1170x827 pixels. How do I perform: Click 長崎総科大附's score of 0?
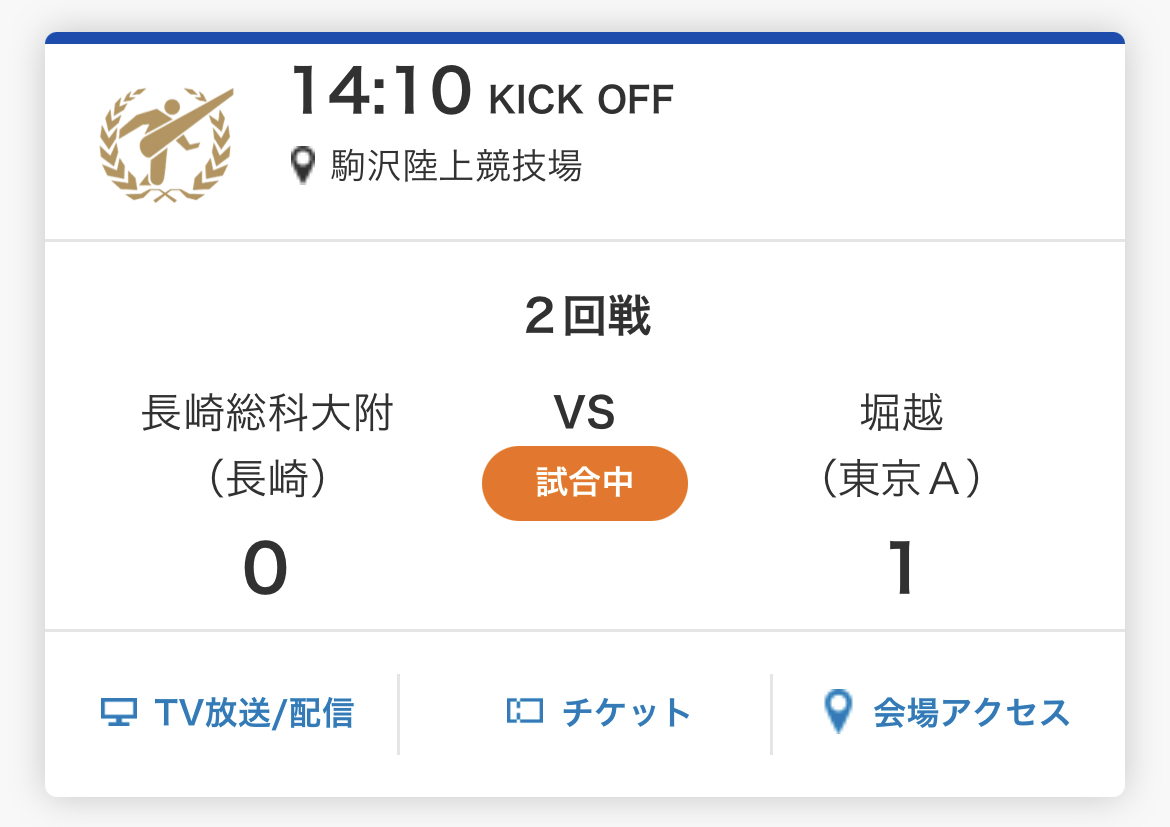pos(266,570)
